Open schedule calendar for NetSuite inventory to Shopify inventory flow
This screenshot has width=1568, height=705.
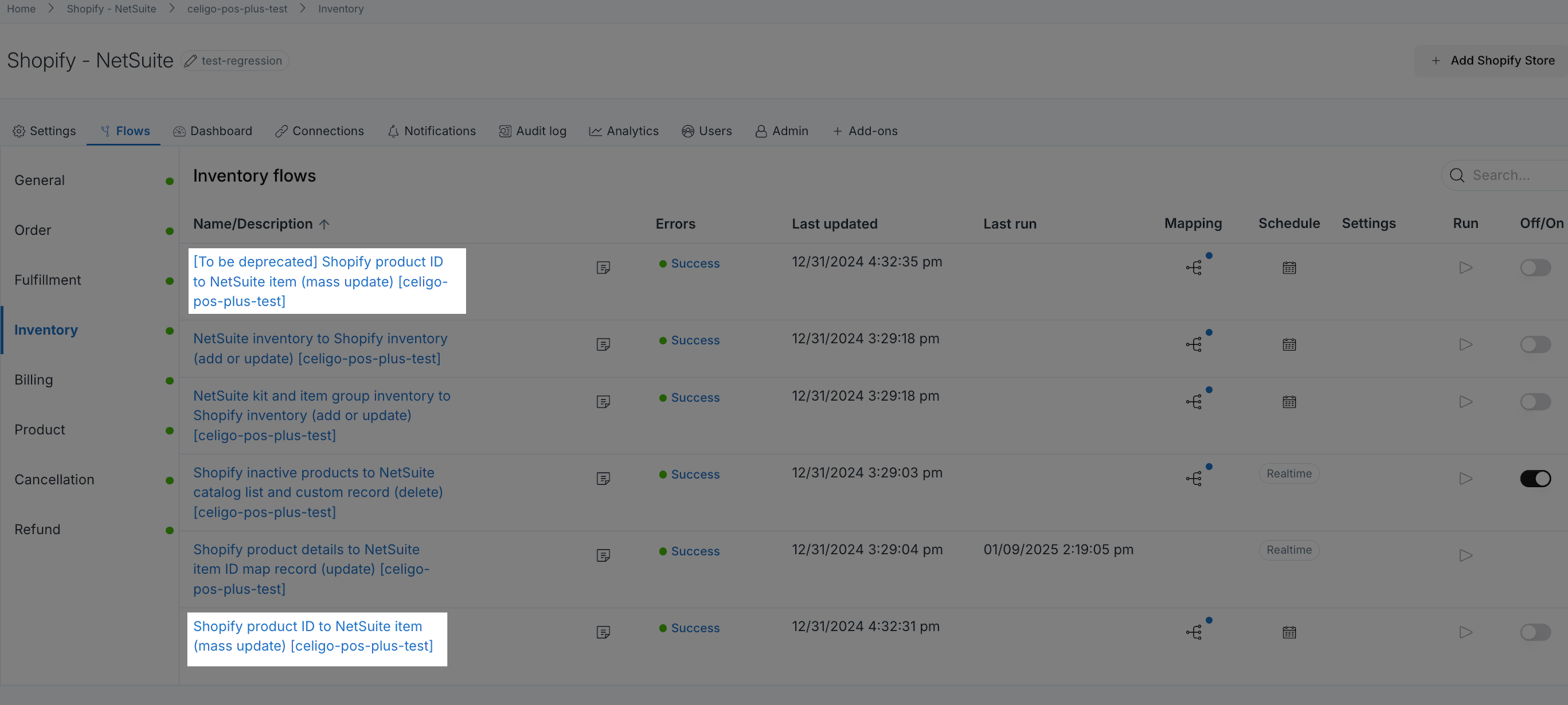[1289, 344]
